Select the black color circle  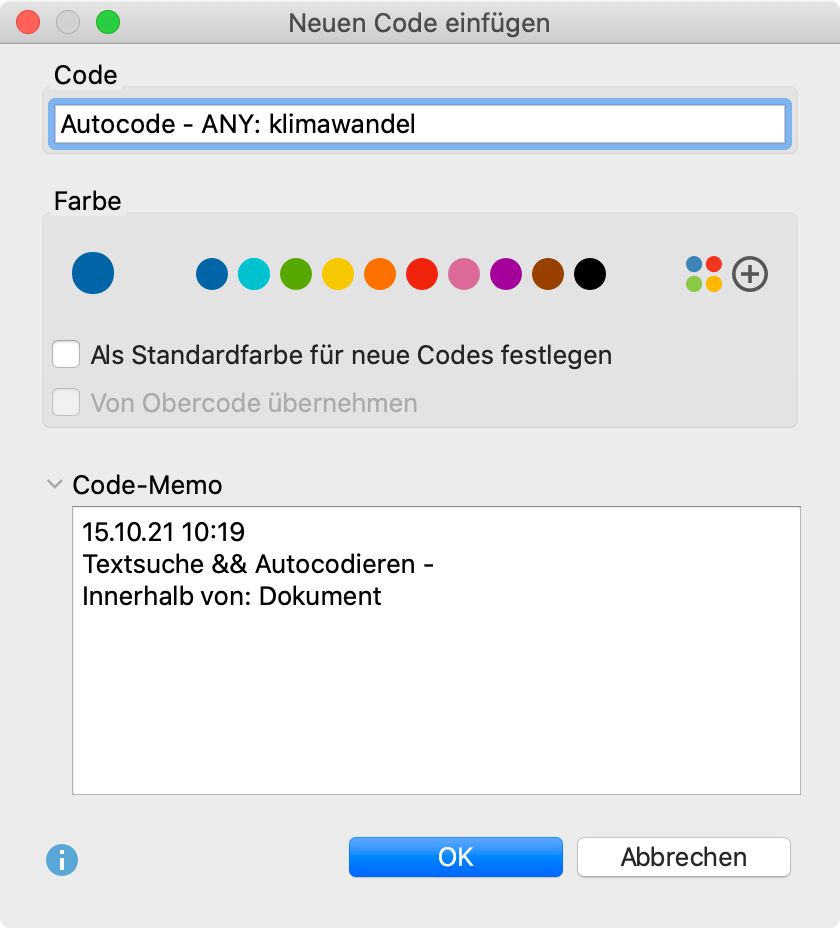point(590,274)
